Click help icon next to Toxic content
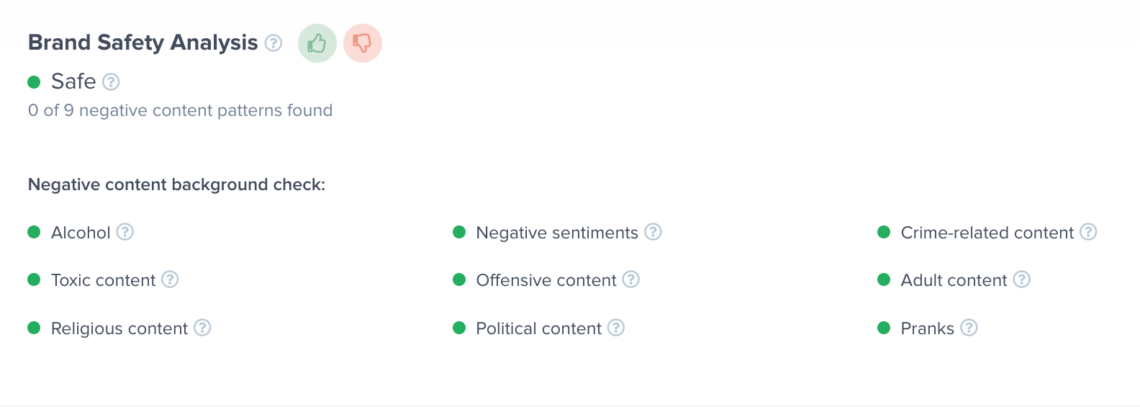Viewport: 1140px width, 412px height. click(x=170, y=280)
